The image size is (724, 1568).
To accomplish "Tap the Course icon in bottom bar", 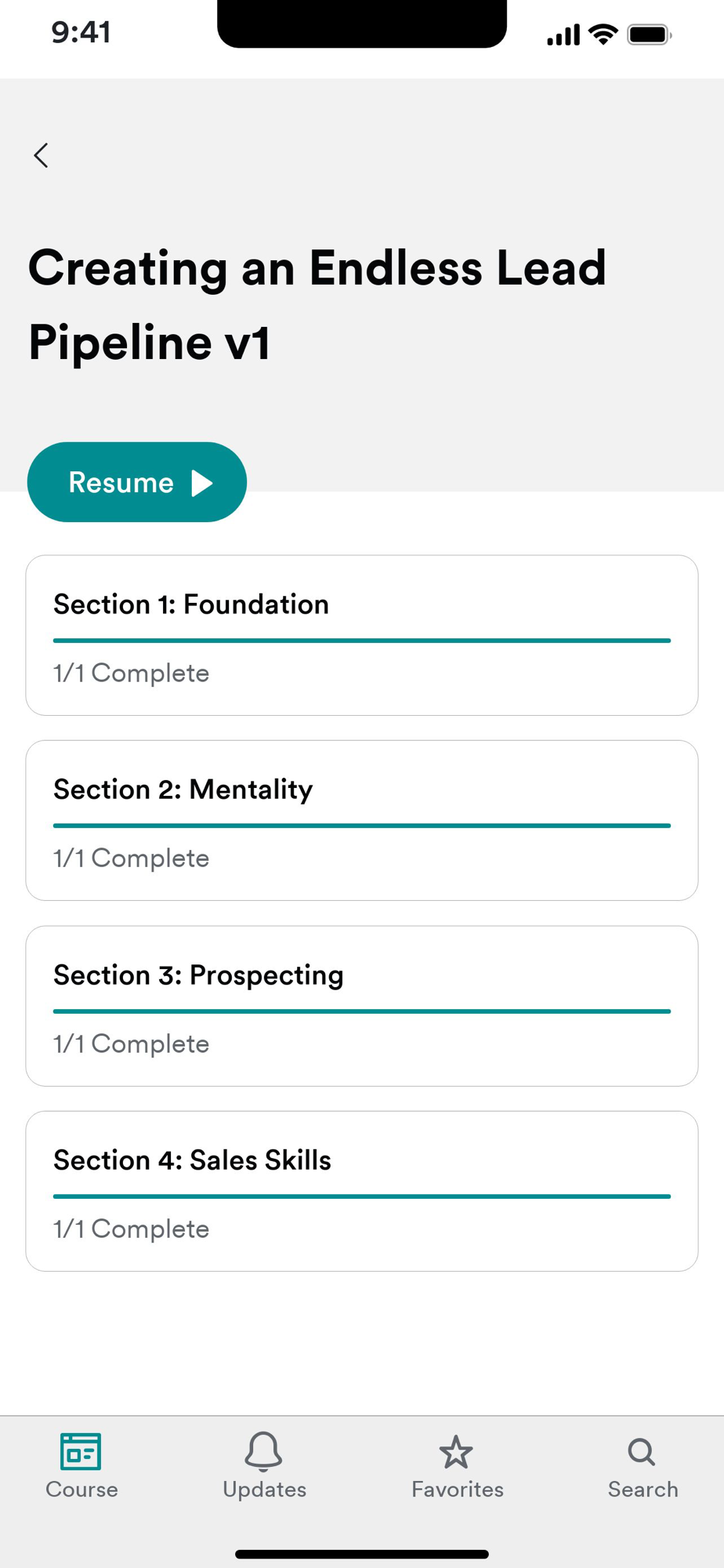I will [81, 1451].
